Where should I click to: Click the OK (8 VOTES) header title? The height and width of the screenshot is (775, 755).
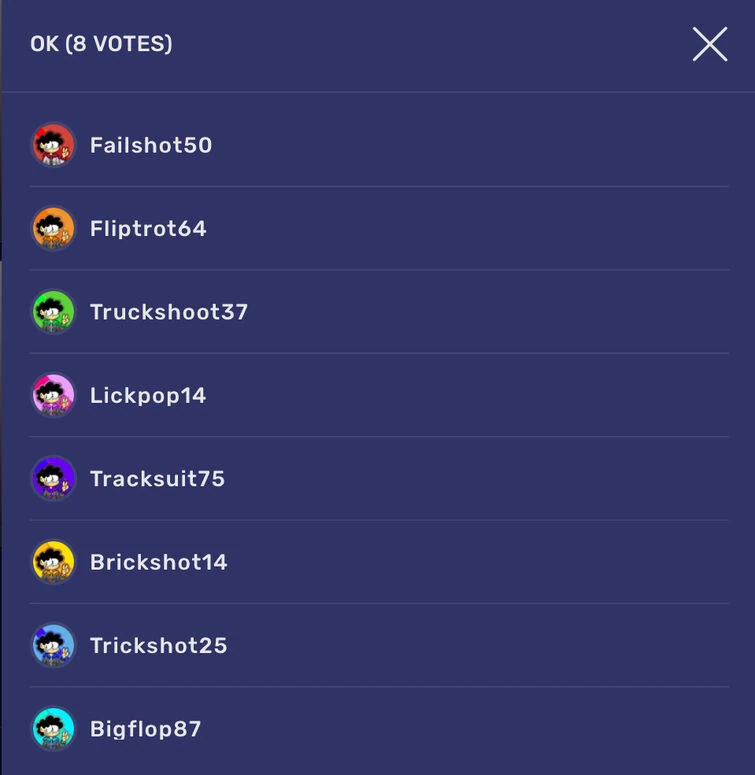click(101, 44)
